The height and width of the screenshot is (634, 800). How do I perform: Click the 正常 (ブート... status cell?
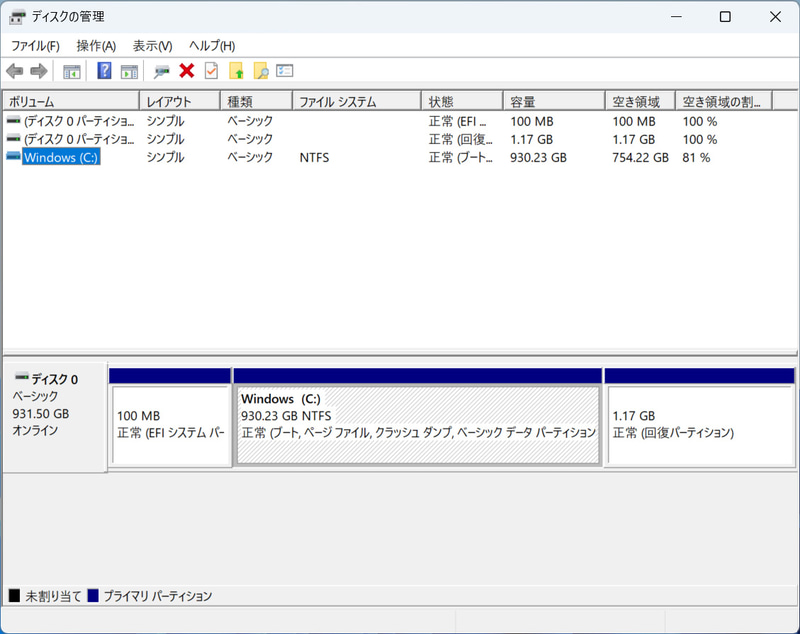(x=461, y=158)
